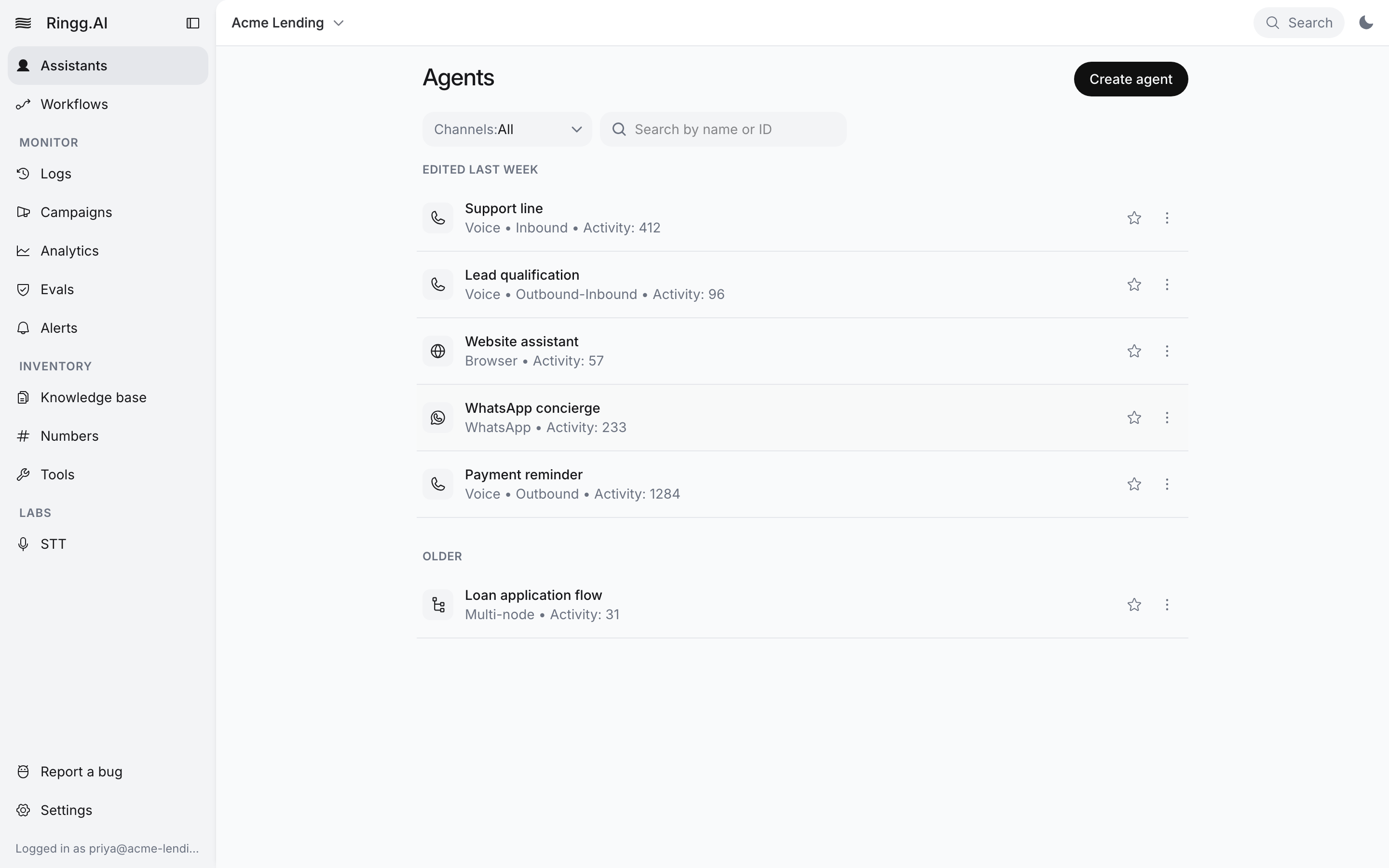Favorite the WhatsApp concierge agent
The image size is (1389, 868).
point(1133,418)
